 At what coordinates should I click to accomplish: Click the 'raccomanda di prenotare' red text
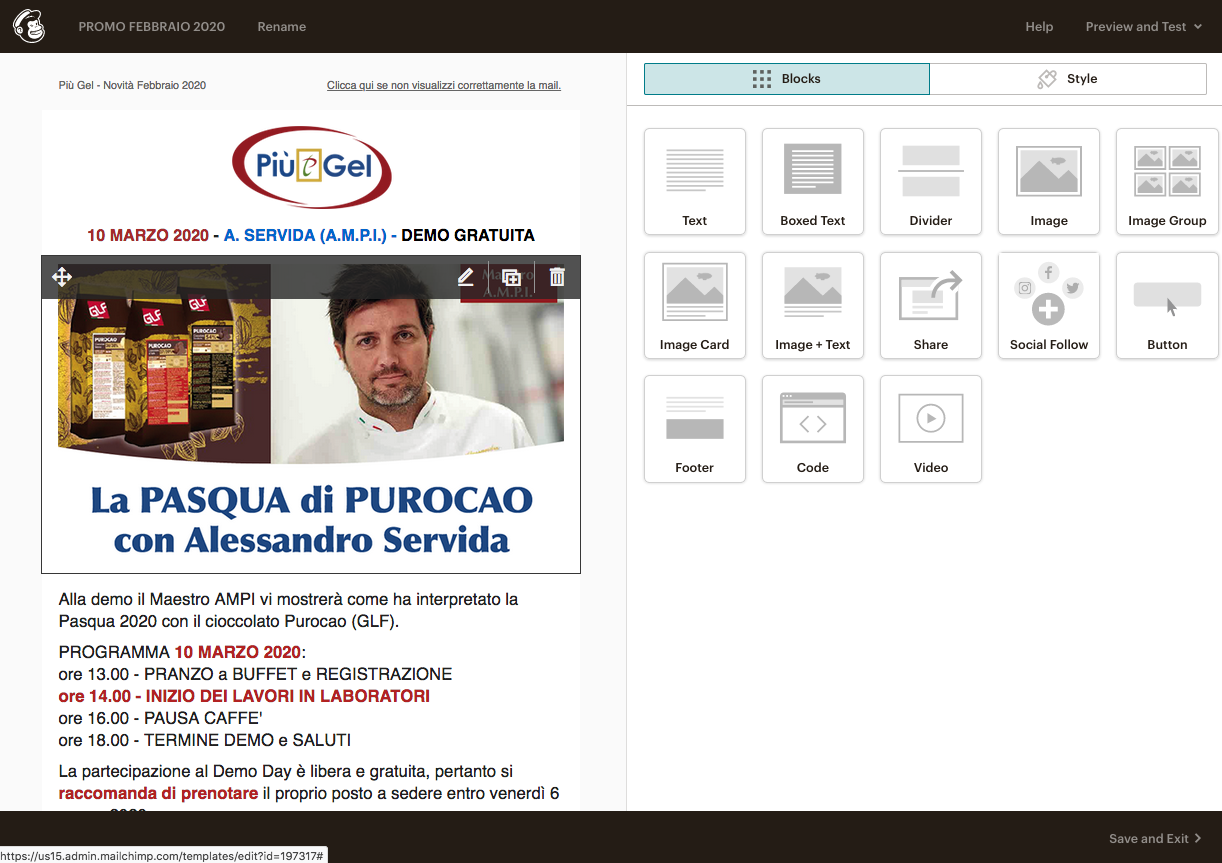[x=158, y=794]
